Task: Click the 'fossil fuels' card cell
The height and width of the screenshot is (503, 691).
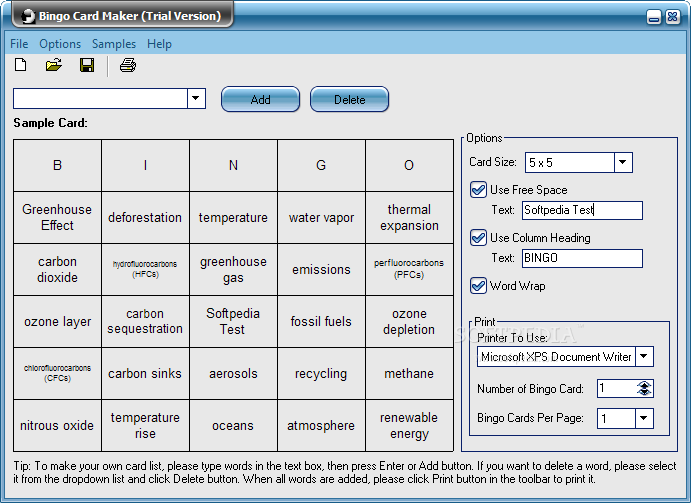Action: [x=321, y=321]
